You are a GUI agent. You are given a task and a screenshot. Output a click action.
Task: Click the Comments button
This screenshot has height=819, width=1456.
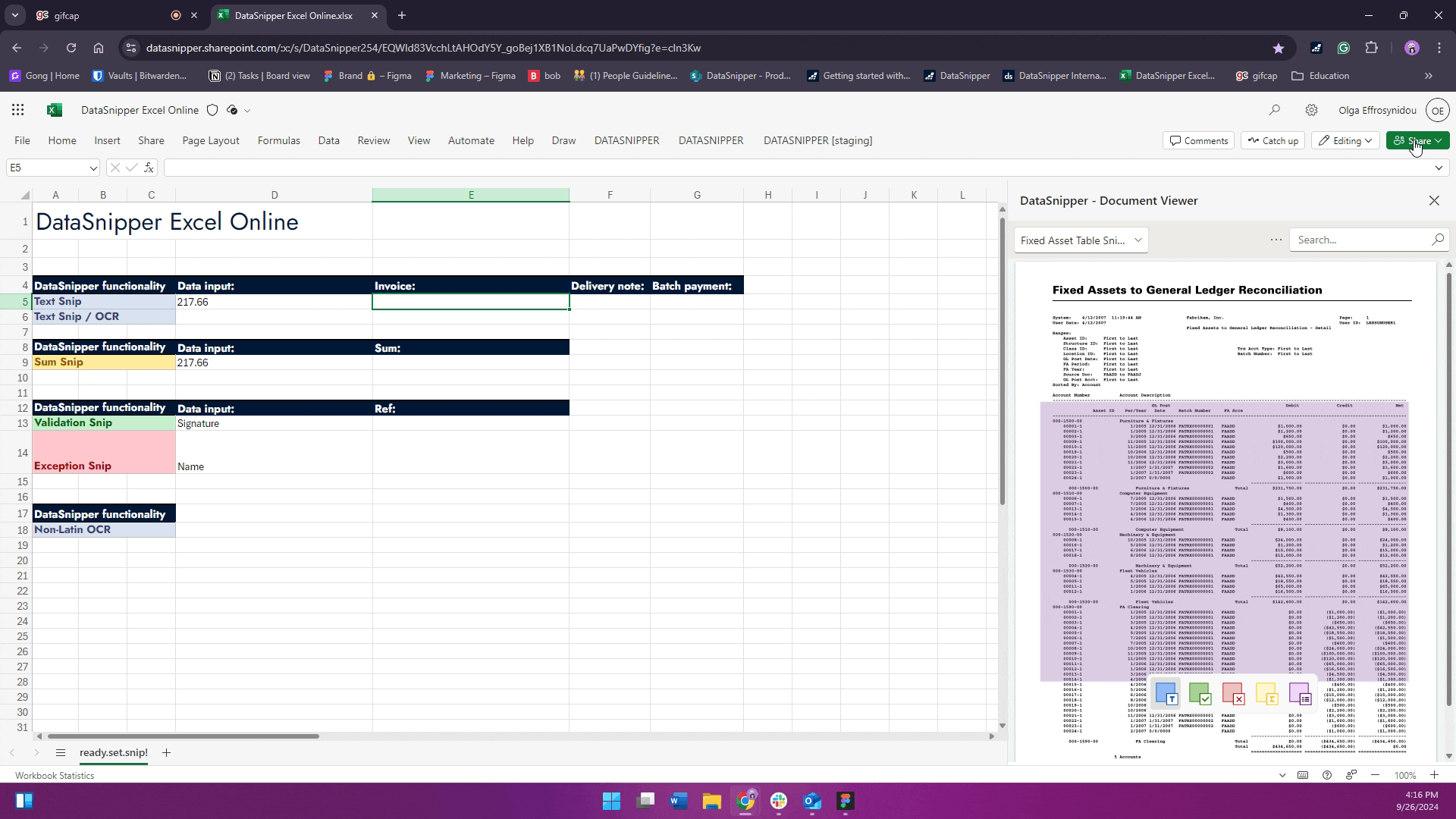(1198, 140)
